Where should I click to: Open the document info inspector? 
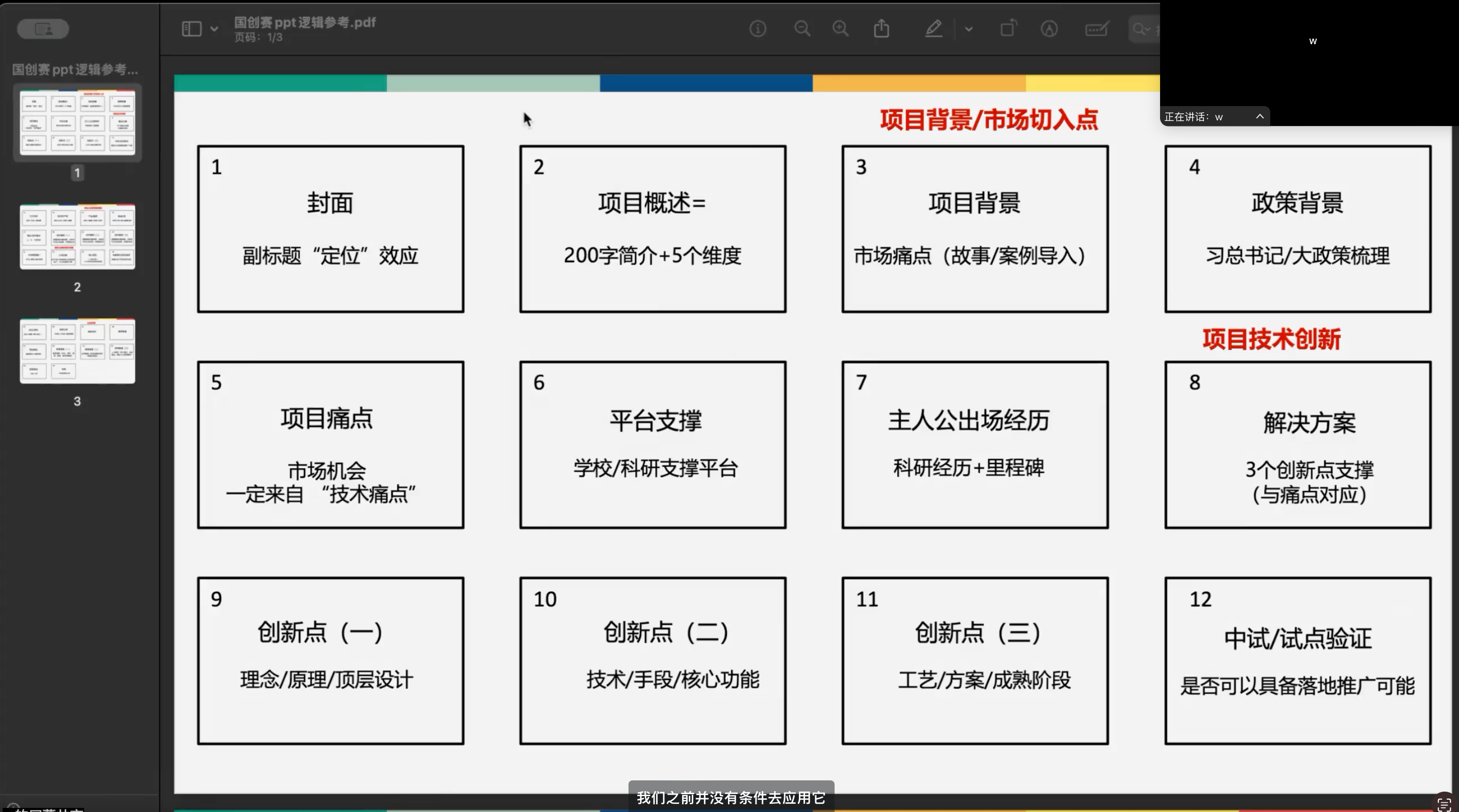[x=757, y=29]
